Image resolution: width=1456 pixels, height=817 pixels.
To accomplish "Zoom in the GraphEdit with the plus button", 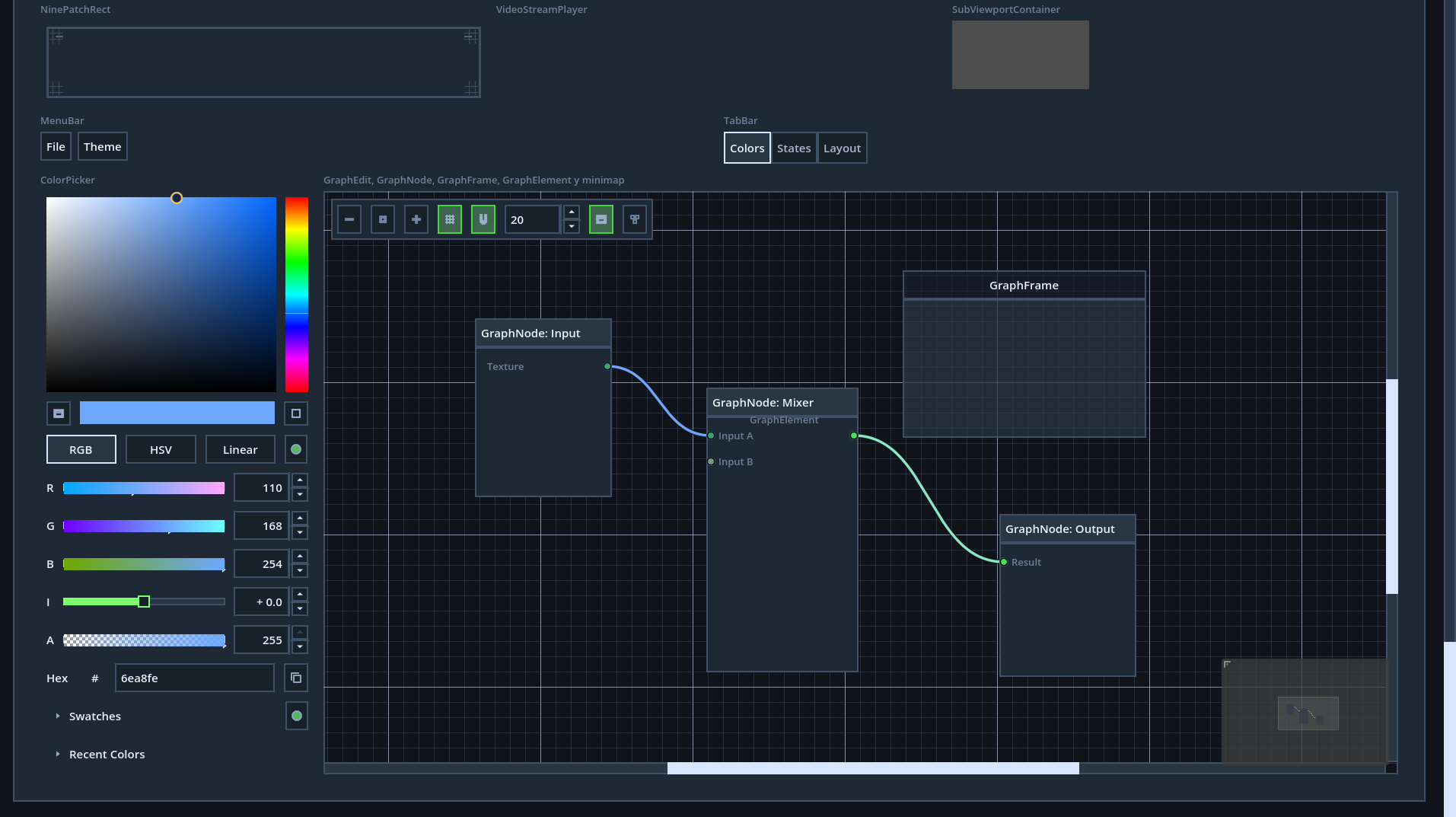I will pos(416,219).
